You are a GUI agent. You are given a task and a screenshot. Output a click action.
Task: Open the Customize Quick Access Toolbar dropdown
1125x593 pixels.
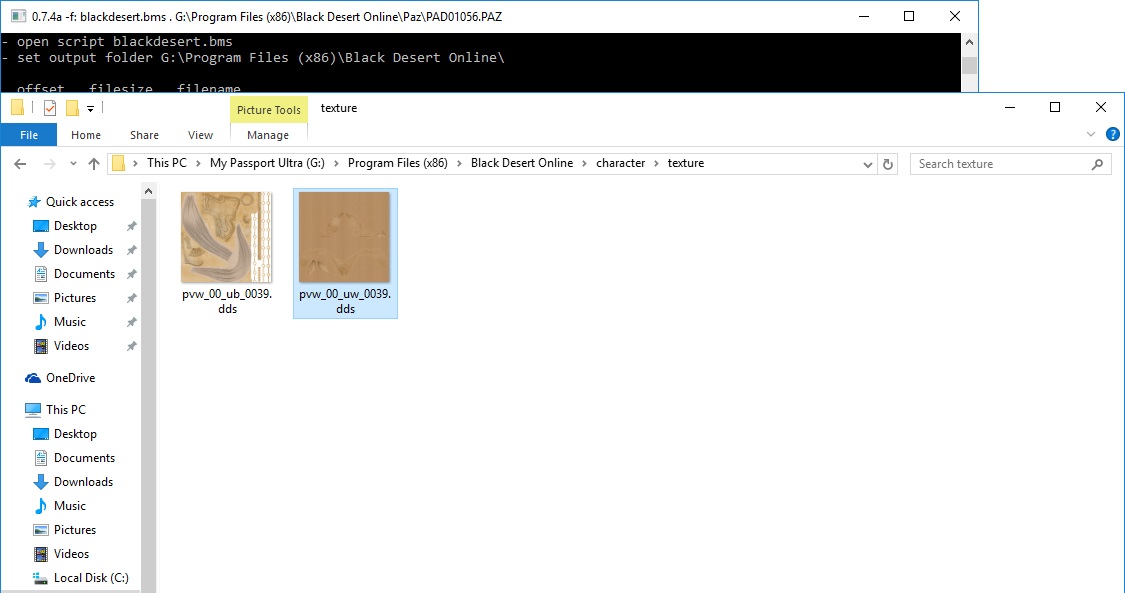90,108
